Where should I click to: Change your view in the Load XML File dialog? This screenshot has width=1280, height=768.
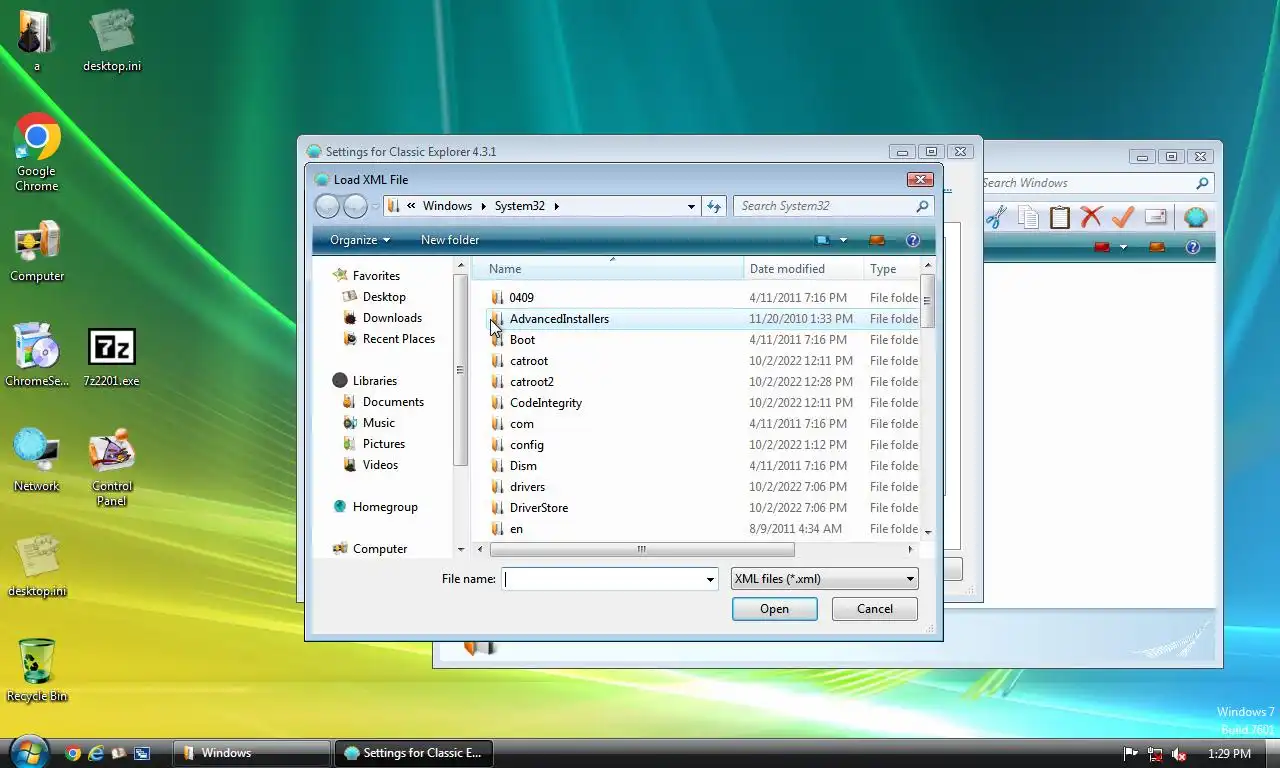click(x=823, y=240)
